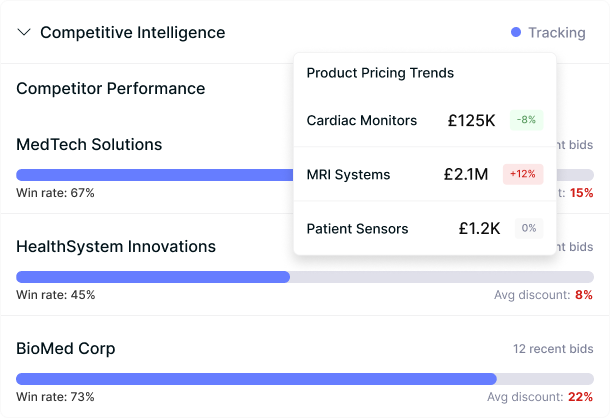Select the MRI Systems pricing row
The image size is (610, 418).
pyautogui.click(x=348, y=175)
